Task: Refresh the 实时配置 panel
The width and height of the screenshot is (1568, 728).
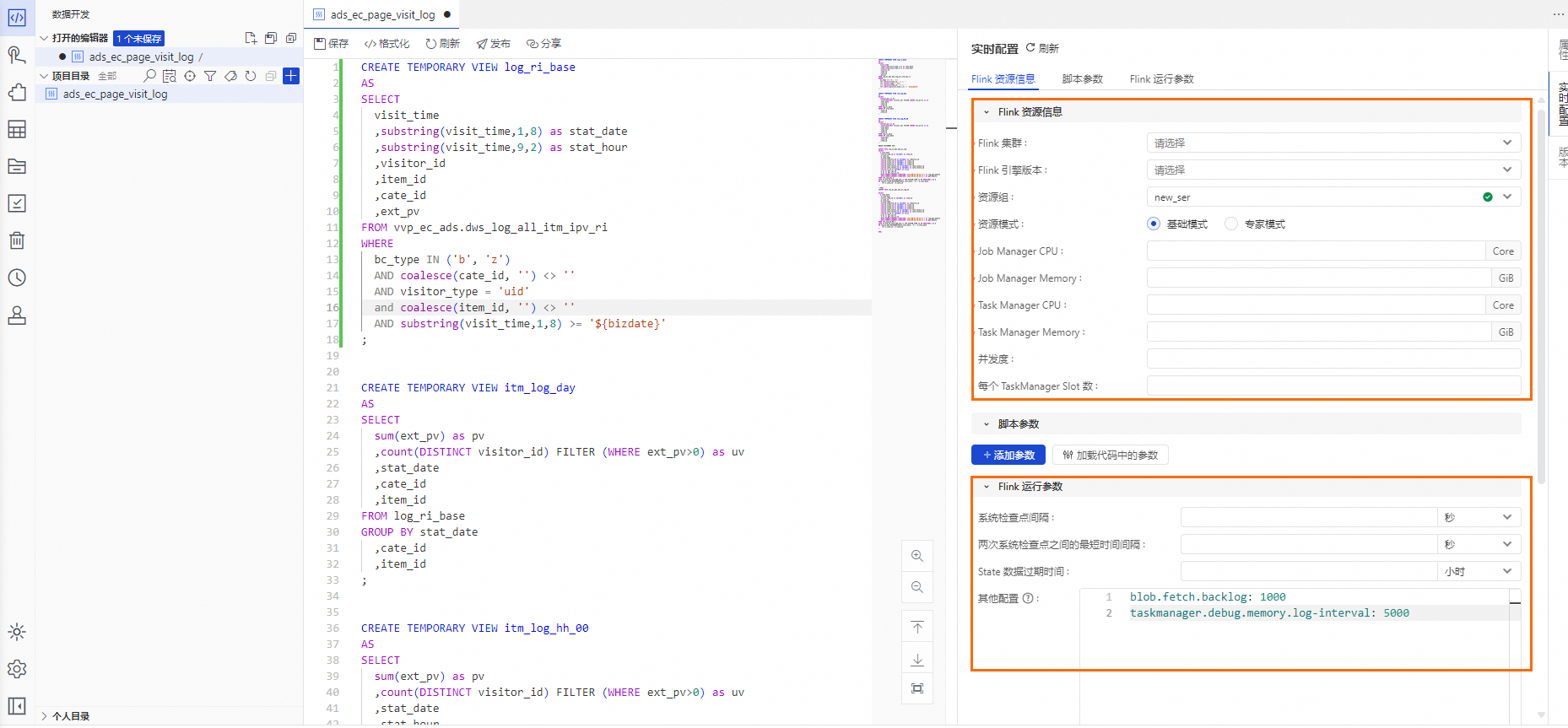Action: (x=1042, y=48)
